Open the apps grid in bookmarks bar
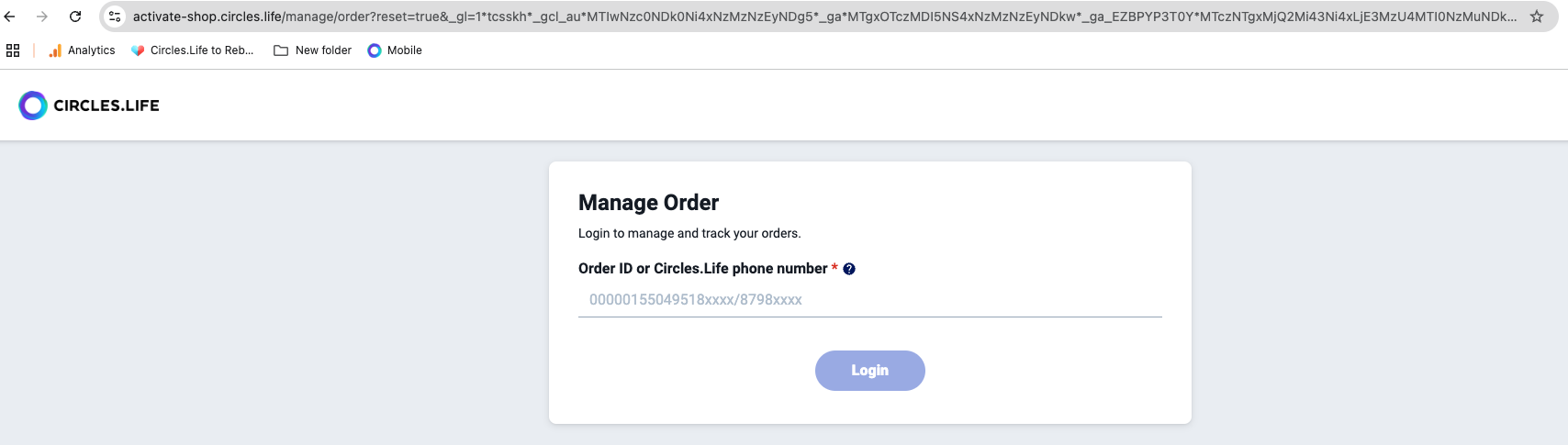1568x445 pixels. point(13,50)
